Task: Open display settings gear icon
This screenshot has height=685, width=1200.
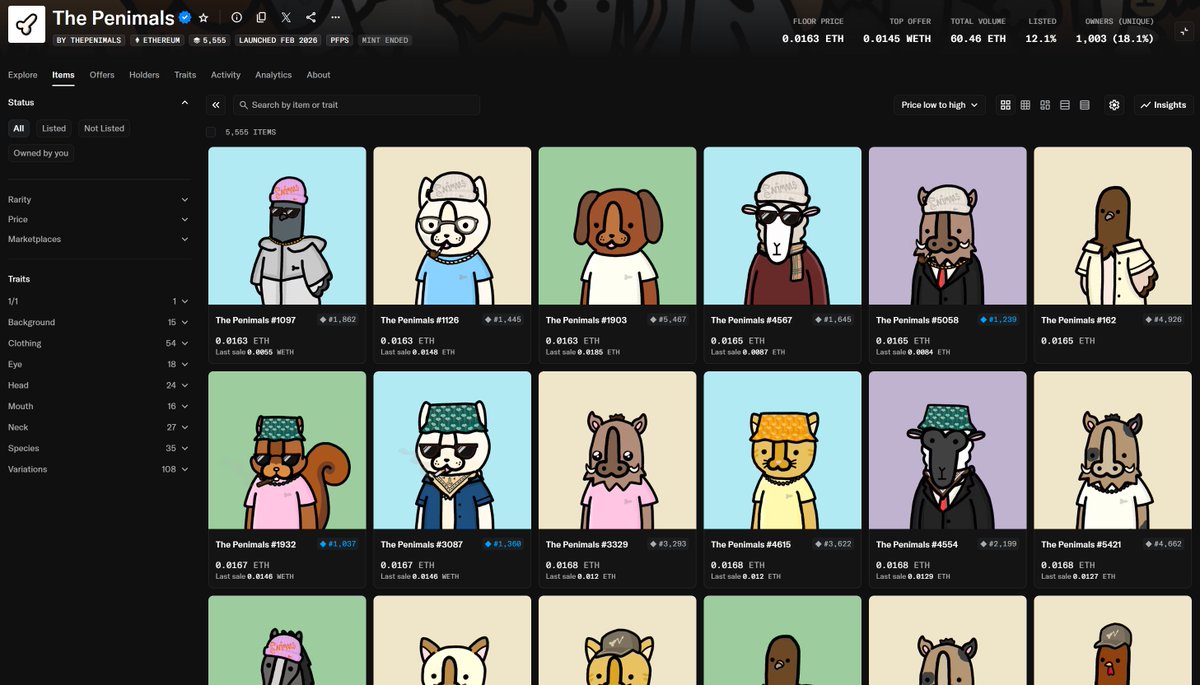Action: pyautogui.click(x=1114, y=105)
